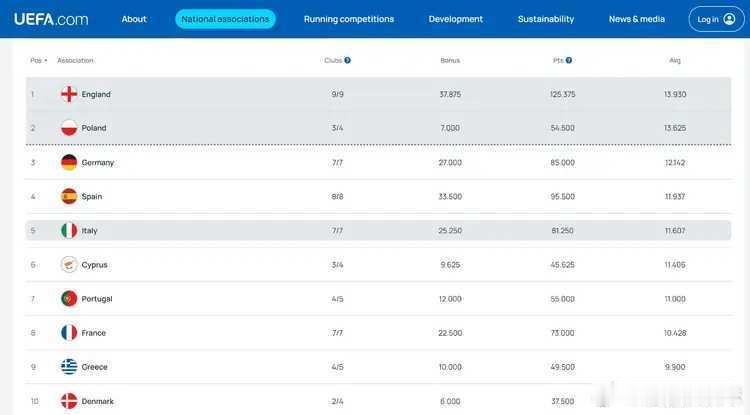Click Italy's average 11.607
The image size is (750, 415).
click(675, 230)
